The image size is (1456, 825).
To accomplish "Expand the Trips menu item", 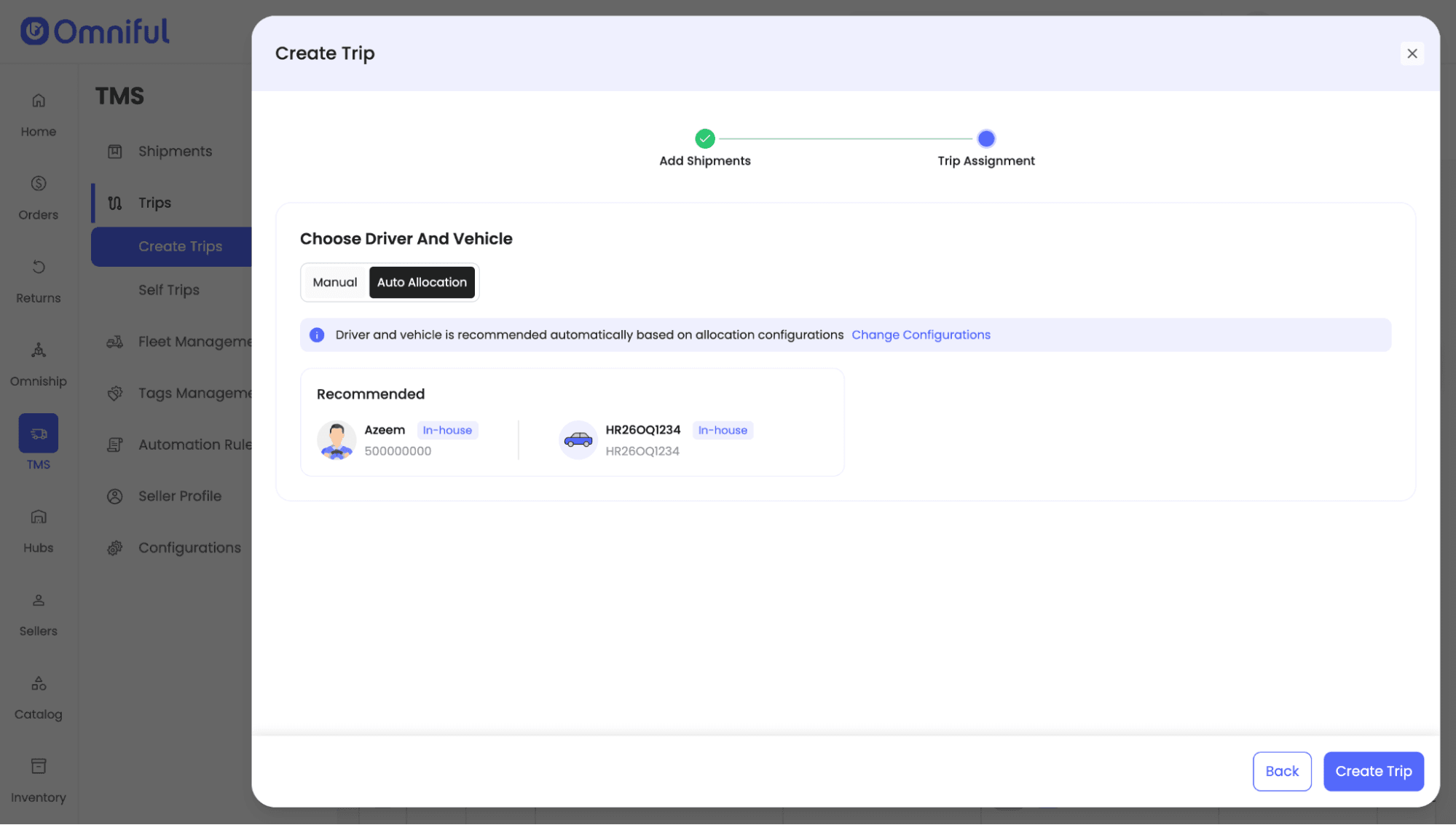I will (154, 203).
